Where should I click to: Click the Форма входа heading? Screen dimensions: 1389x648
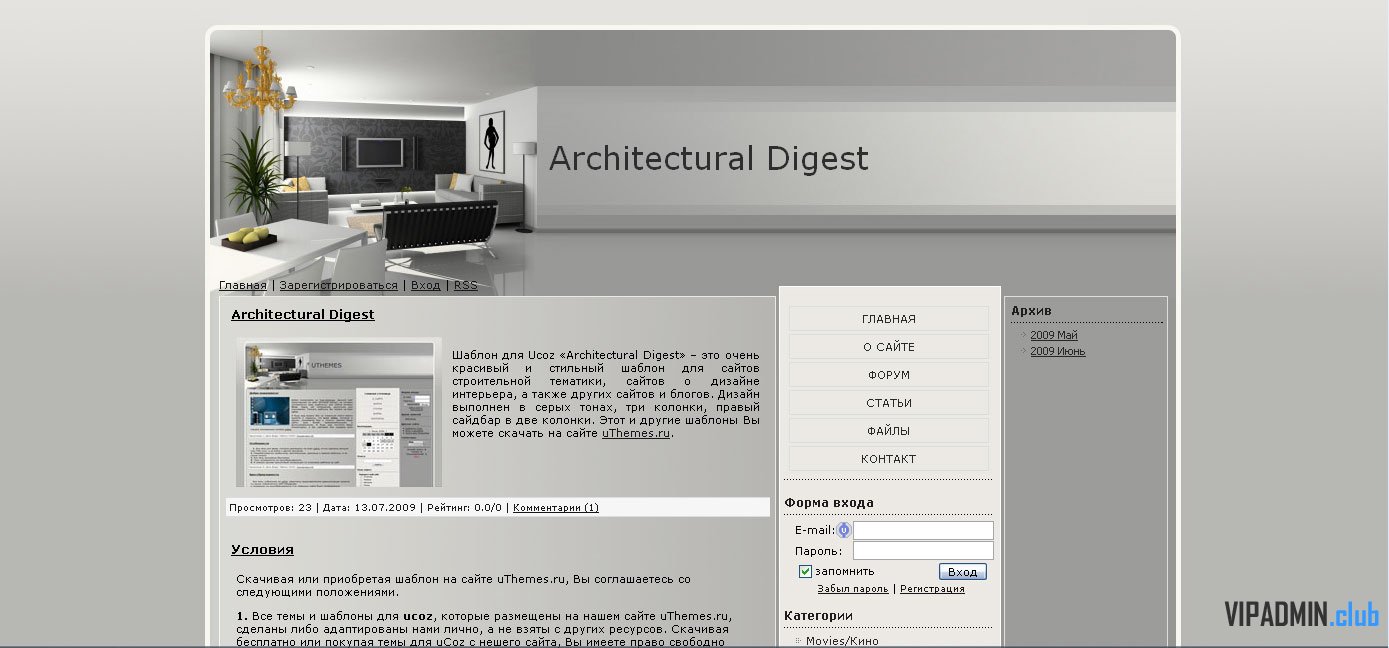pyautogui.click(x=829, y=503)
